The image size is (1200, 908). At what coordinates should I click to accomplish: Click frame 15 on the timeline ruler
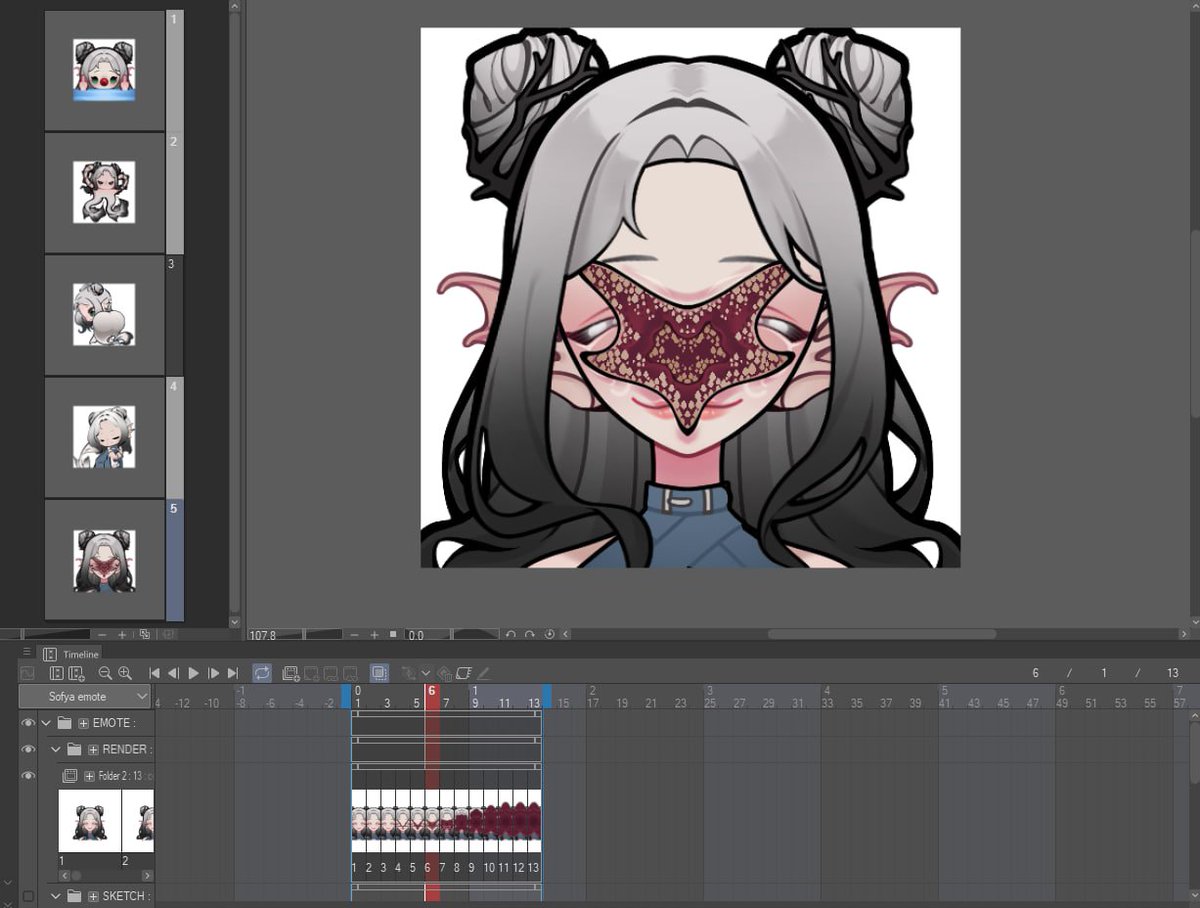(x=563, y=703)
